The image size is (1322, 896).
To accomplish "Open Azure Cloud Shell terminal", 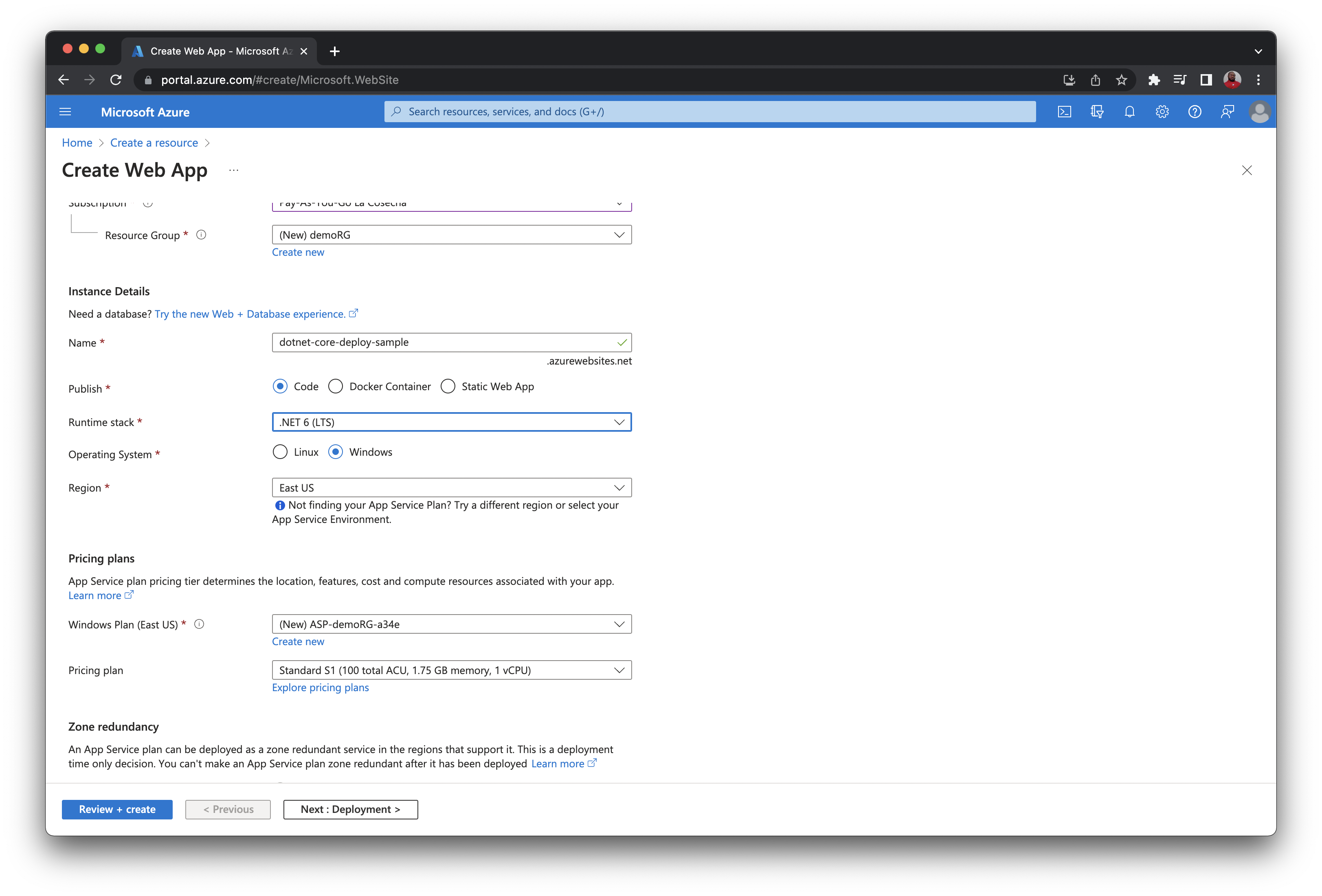I will pyautogui.click(x=1064, y=112).
